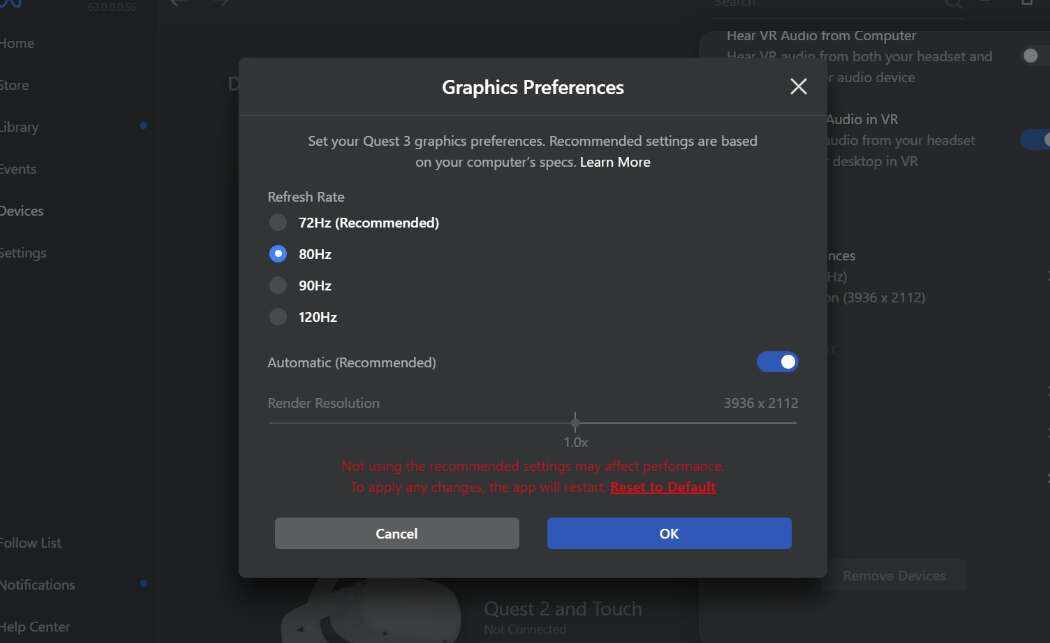Open Library from the sidebar
The height and width of the screenshot is (643, 1050).
pos(19,127)
